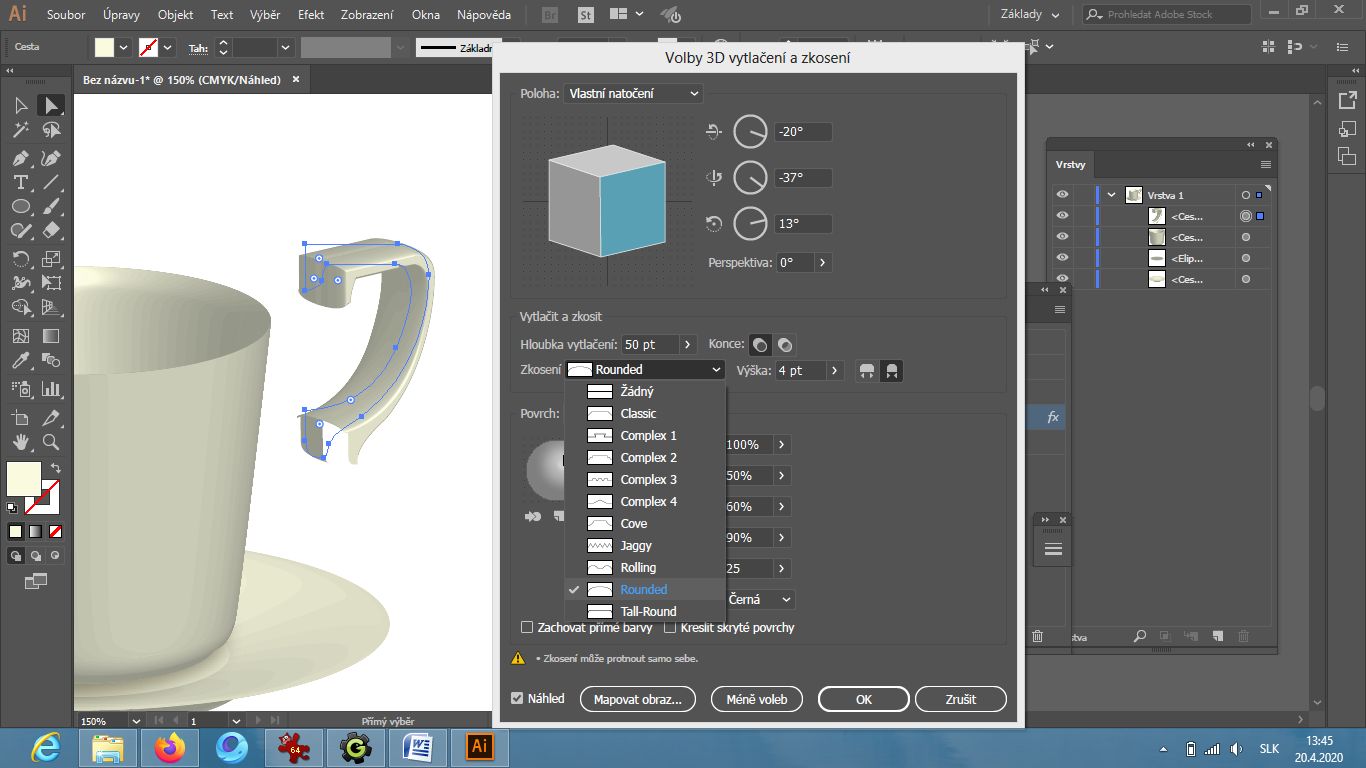Select the Pen tool
1366x768 pixels.
point(20,158)
